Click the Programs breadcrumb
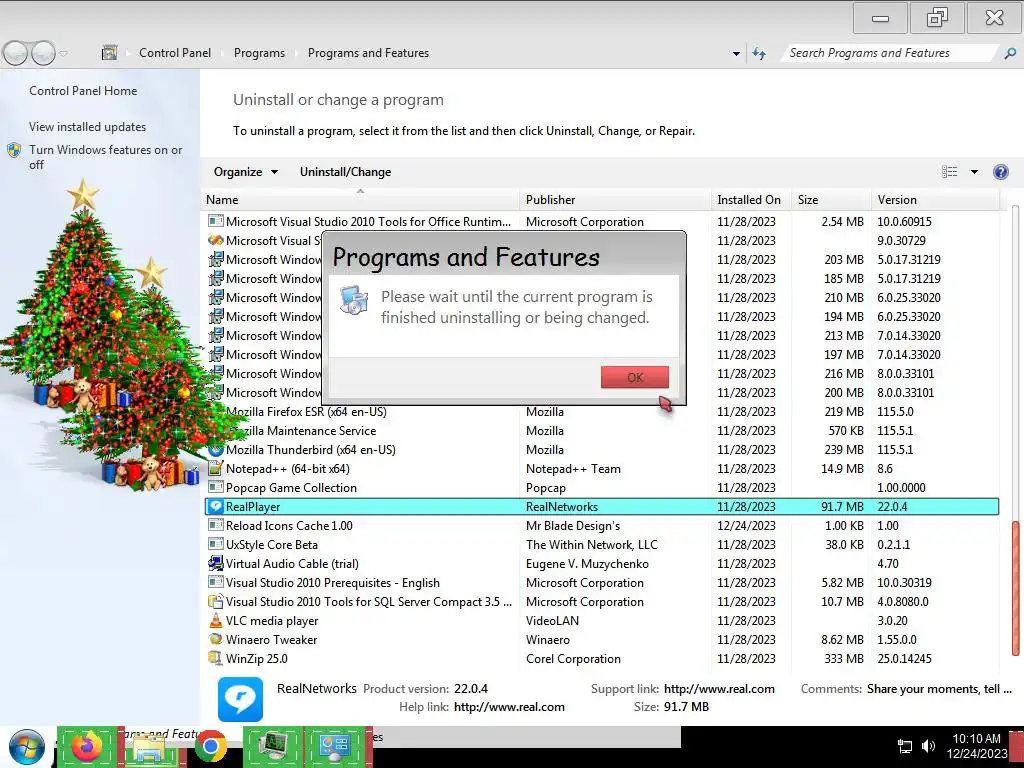1024x768 pixels. click(x=259, y=53)
